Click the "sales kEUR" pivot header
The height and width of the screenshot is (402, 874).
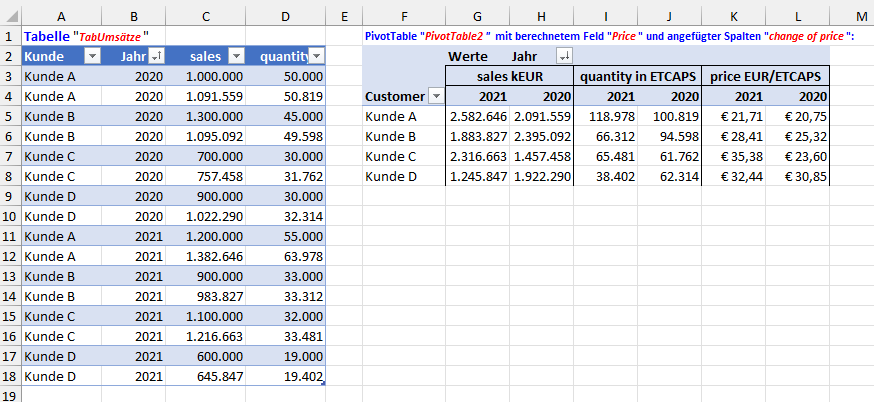[x=509, y=76]
